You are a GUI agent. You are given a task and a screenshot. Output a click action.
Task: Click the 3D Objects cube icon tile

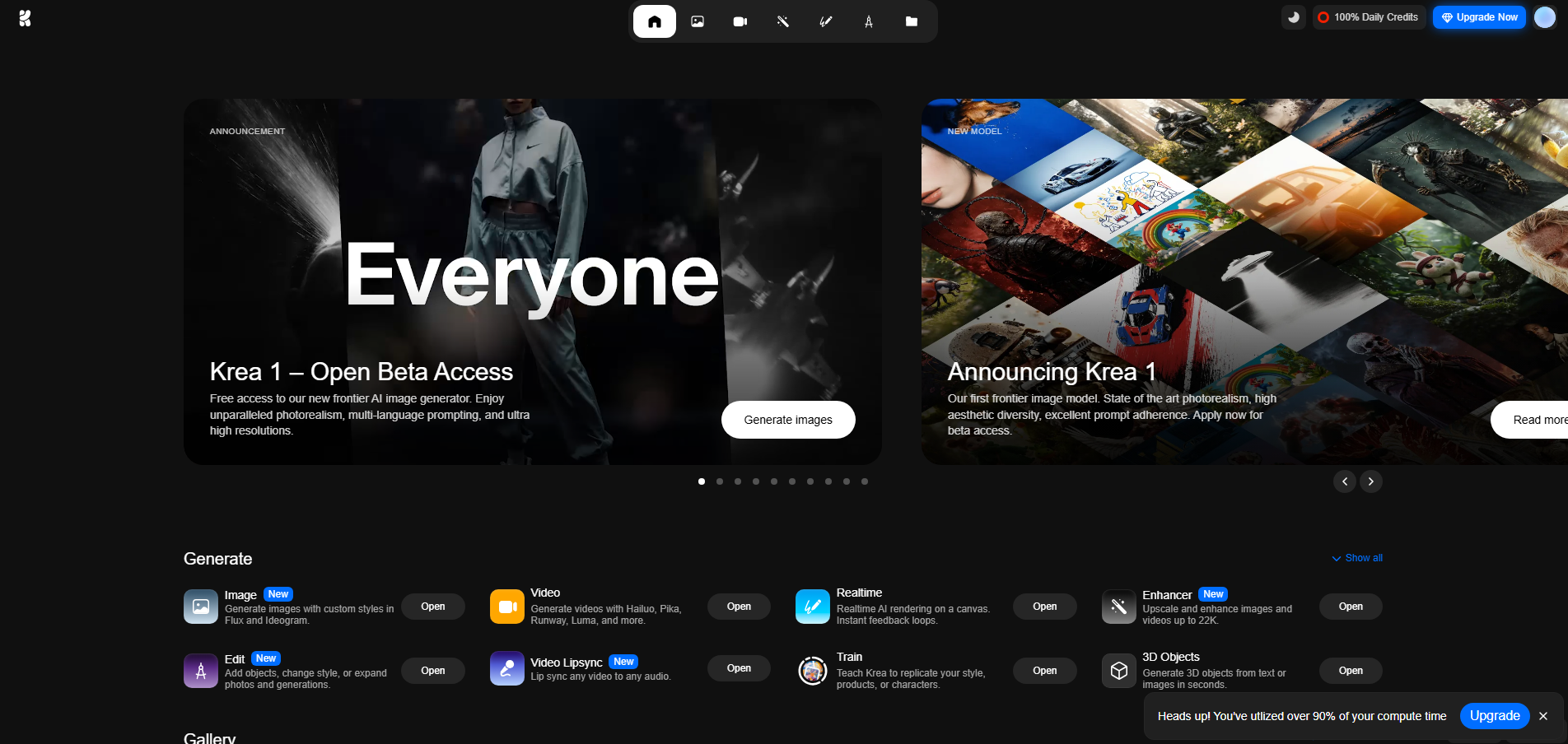[x=1119, y=671]
